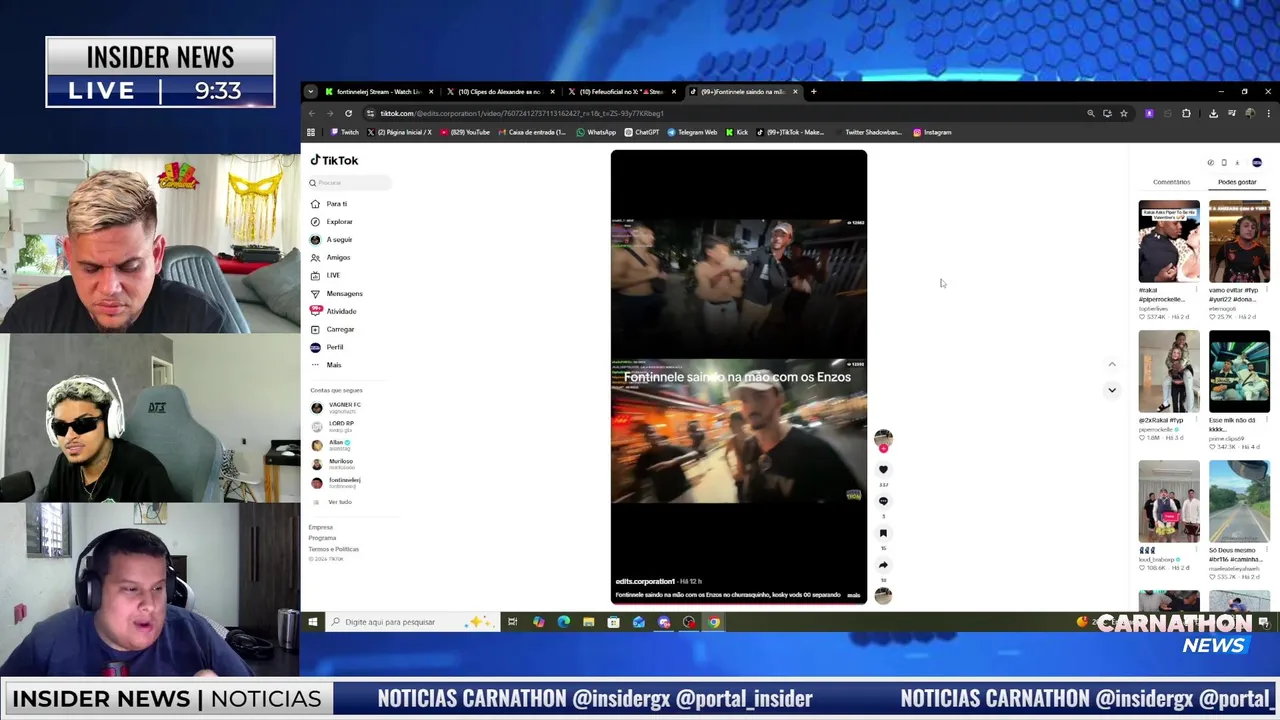Switch to fontinnelerj Stream browser tab

click(379, 92)
